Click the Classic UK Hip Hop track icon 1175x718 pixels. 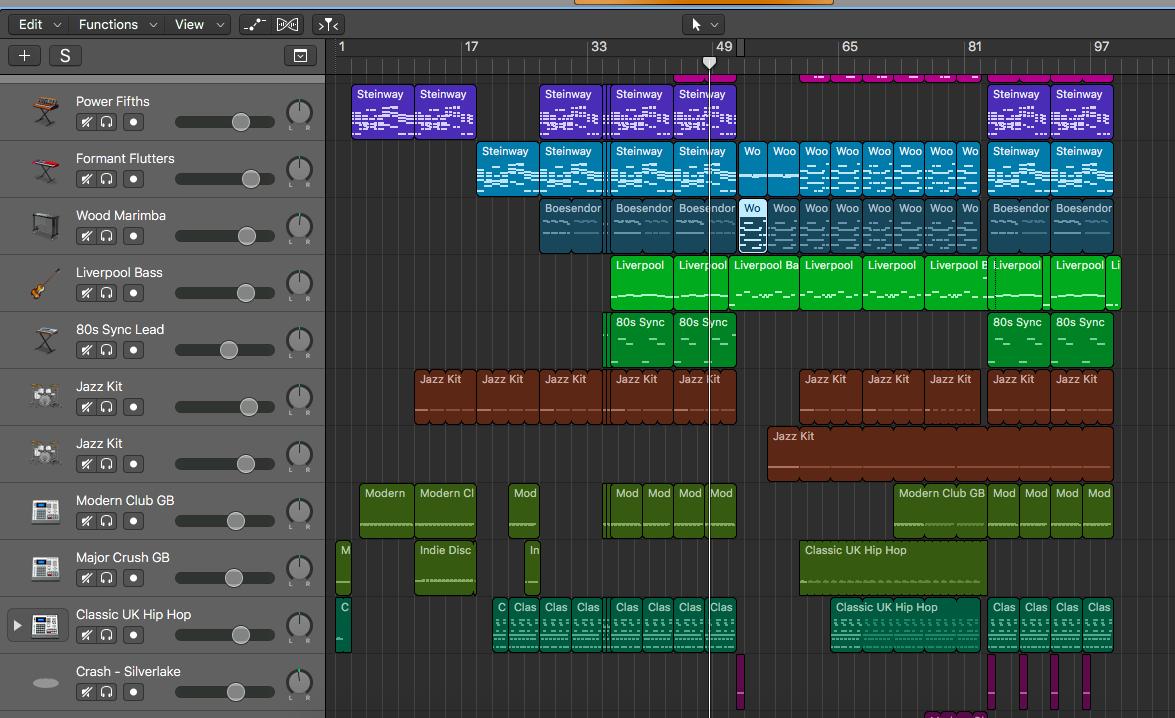(46, 624)
